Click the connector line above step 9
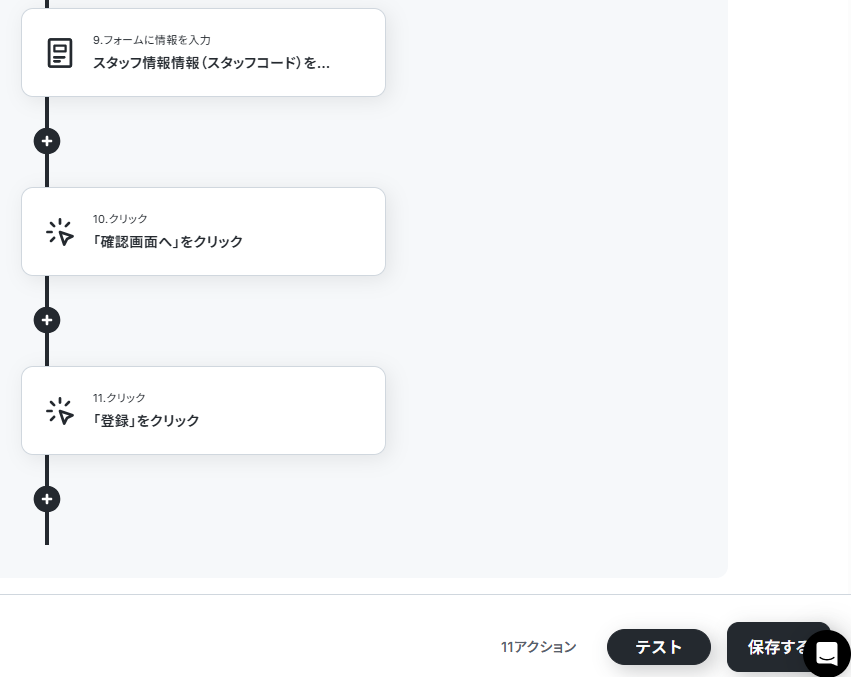This screenshot has height=677, width=851. pos(47,4)
